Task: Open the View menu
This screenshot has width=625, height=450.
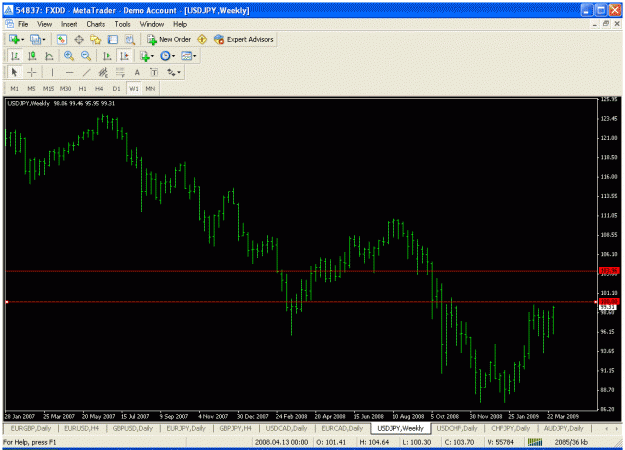Action: point(45,24)
